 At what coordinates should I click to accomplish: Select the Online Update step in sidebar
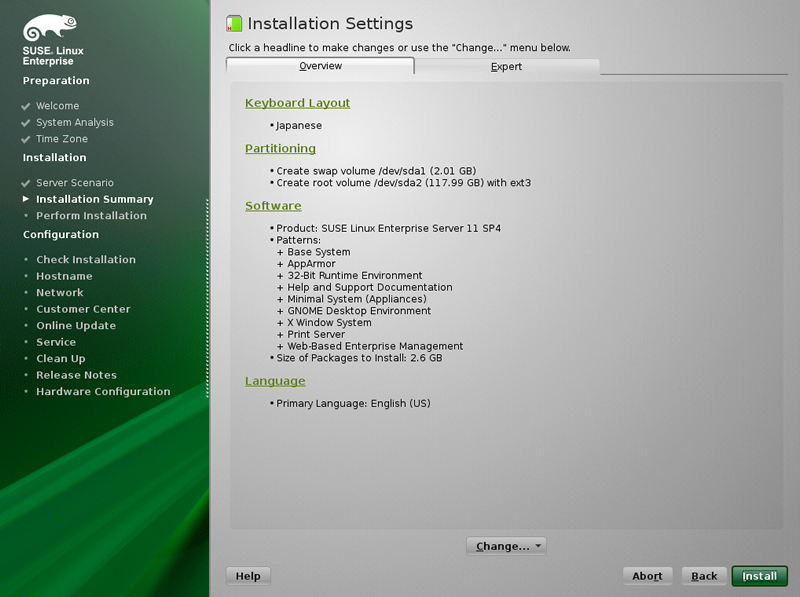pos(76,326)
